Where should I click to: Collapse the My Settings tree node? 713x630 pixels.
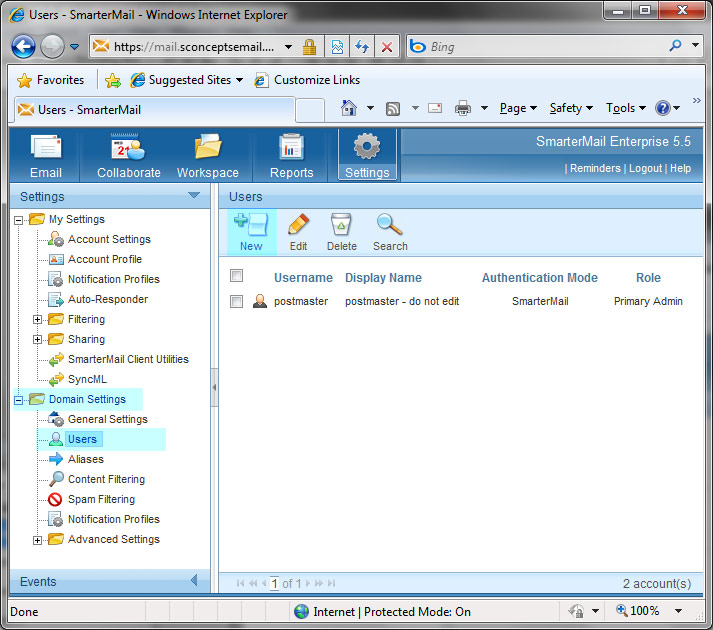pyautogui.click(x=19, y=219)
